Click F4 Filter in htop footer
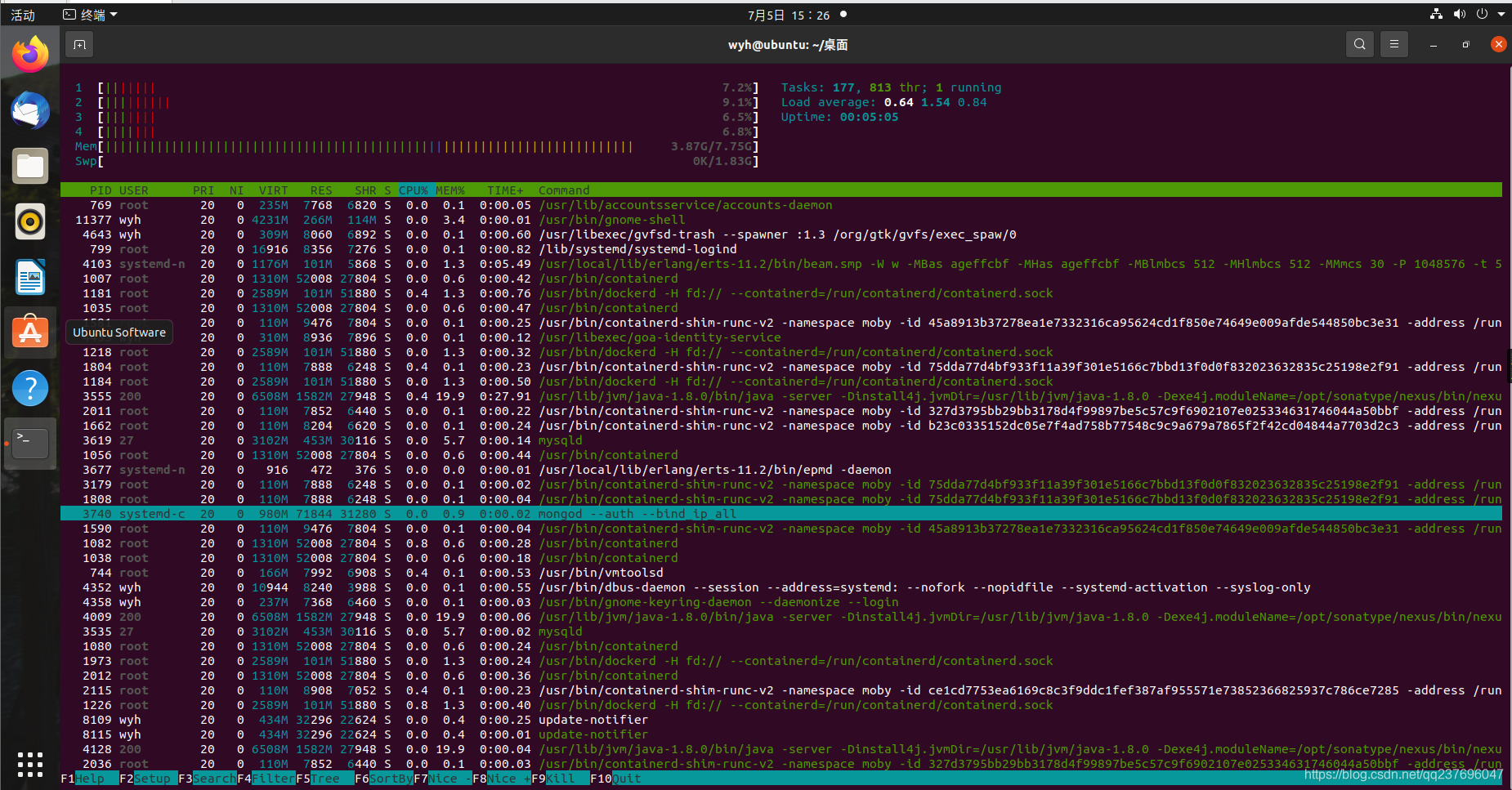The width and height of the screenshot is (1512, 790). (266, 779)
